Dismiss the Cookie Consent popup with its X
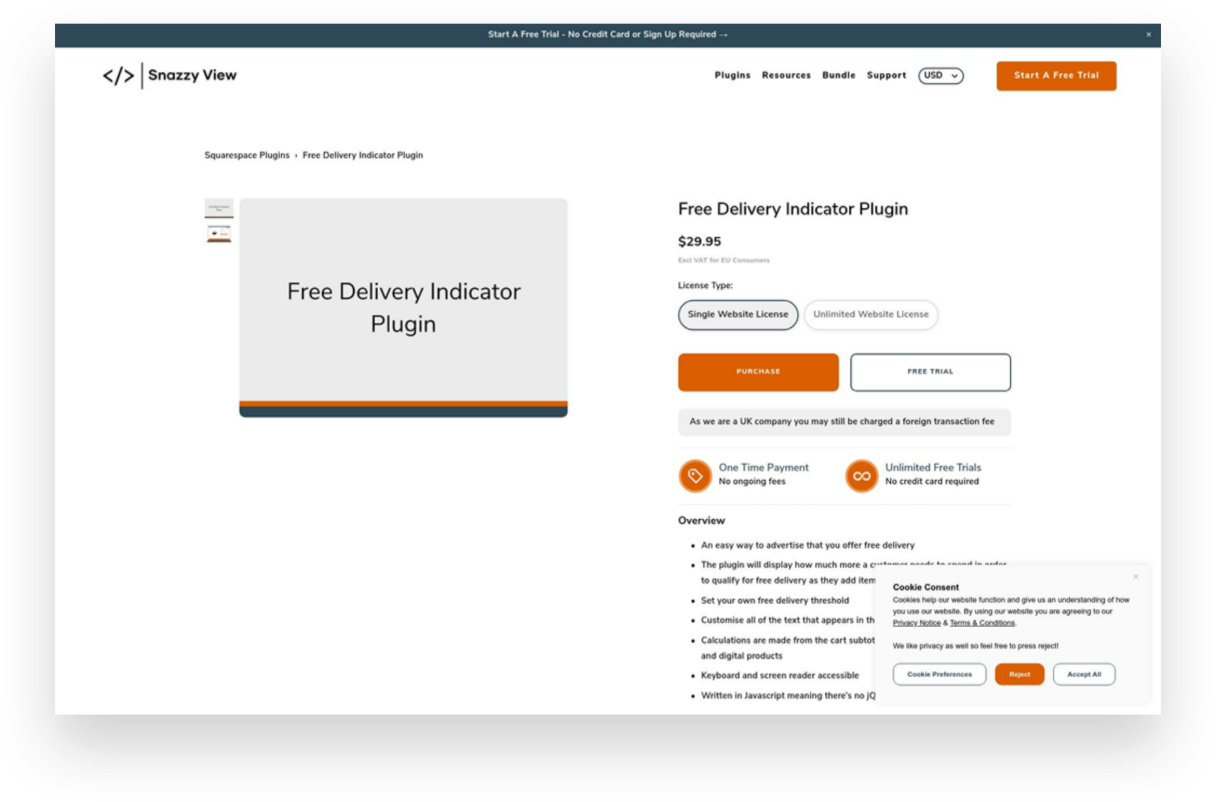The width and height of the screenshot is (1216, 802). pyautogui.click(x=1135, y=576)
